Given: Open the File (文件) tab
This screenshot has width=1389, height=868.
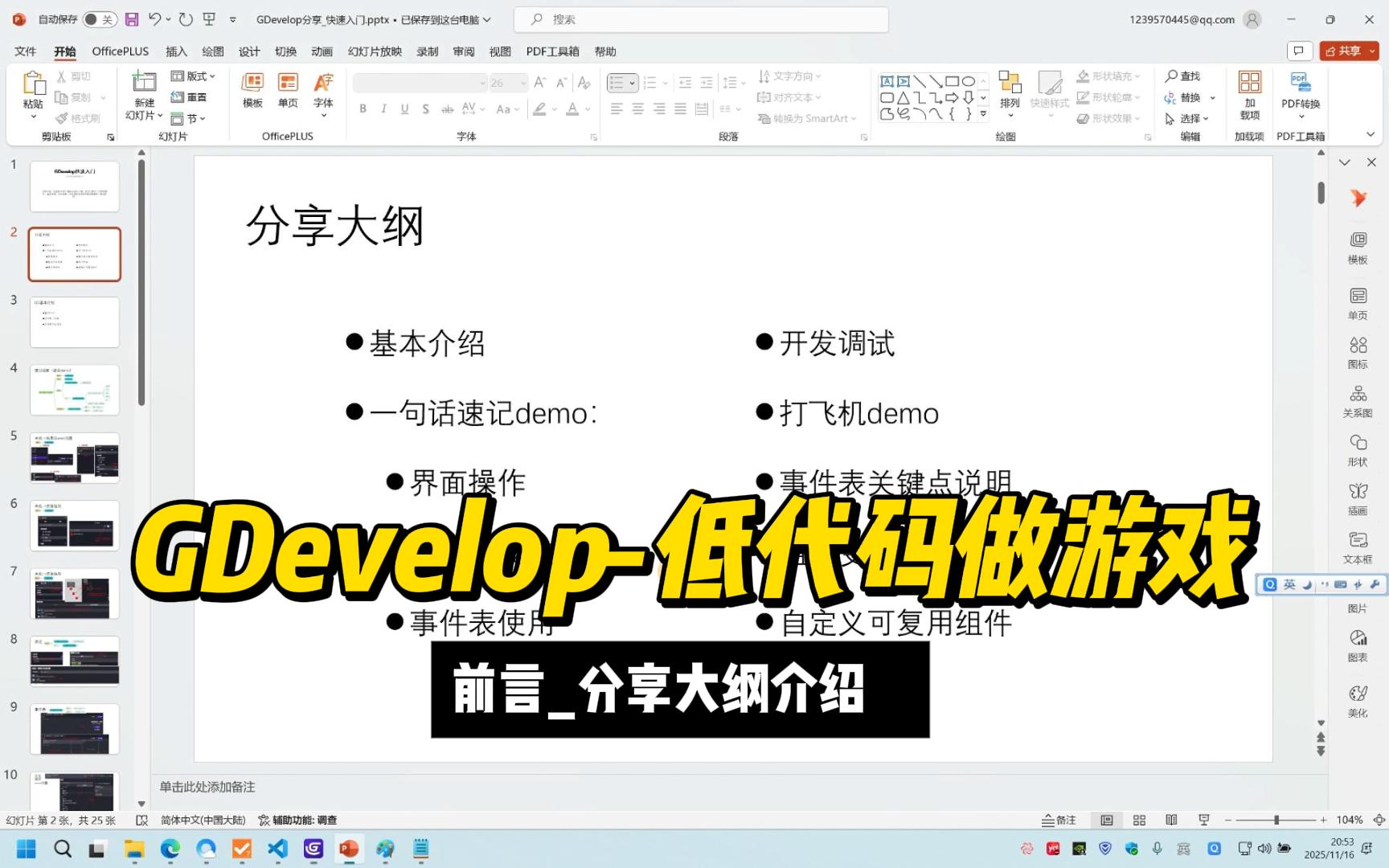Looking at the screenshot, I should pos(25,51).
